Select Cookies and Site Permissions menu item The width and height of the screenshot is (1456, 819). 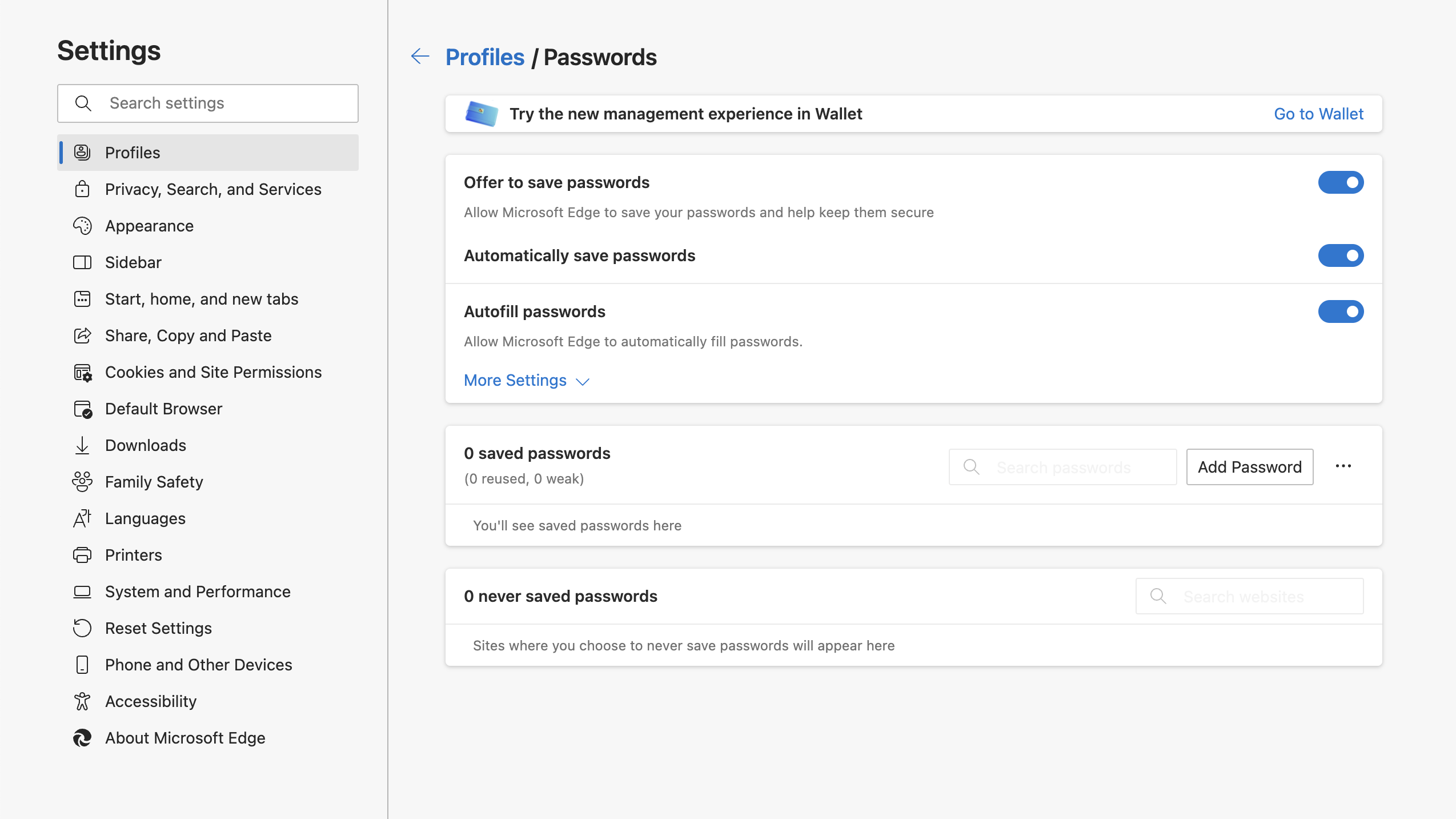(213, 372)
